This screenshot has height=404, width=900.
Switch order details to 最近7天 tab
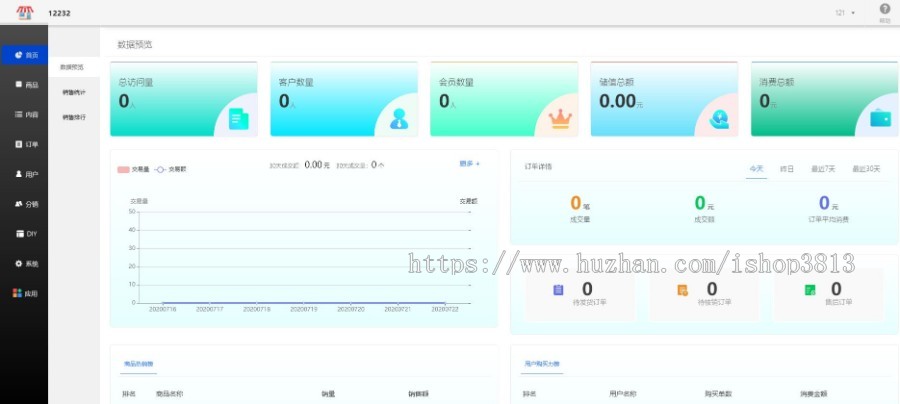pos(823,169)
